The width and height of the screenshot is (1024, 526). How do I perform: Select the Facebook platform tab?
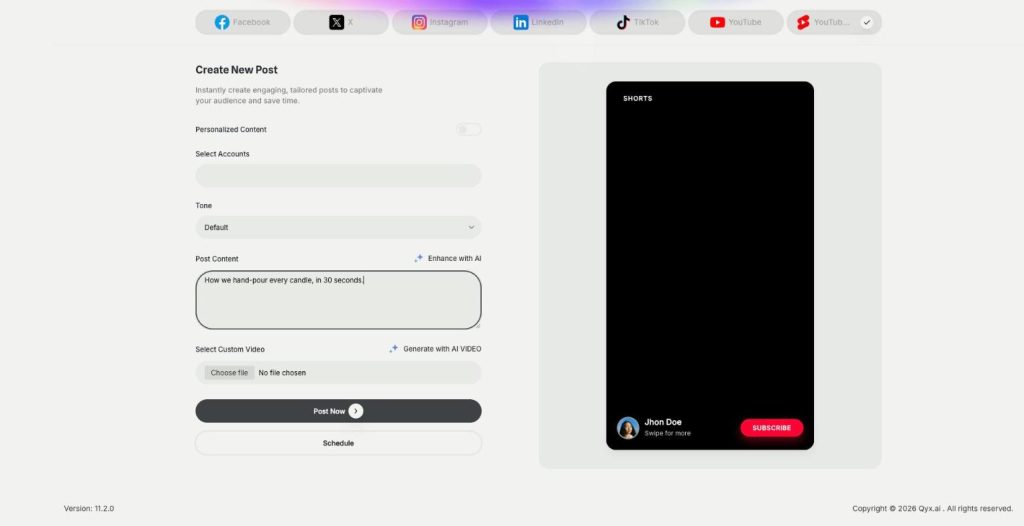[x=242, y=22]
